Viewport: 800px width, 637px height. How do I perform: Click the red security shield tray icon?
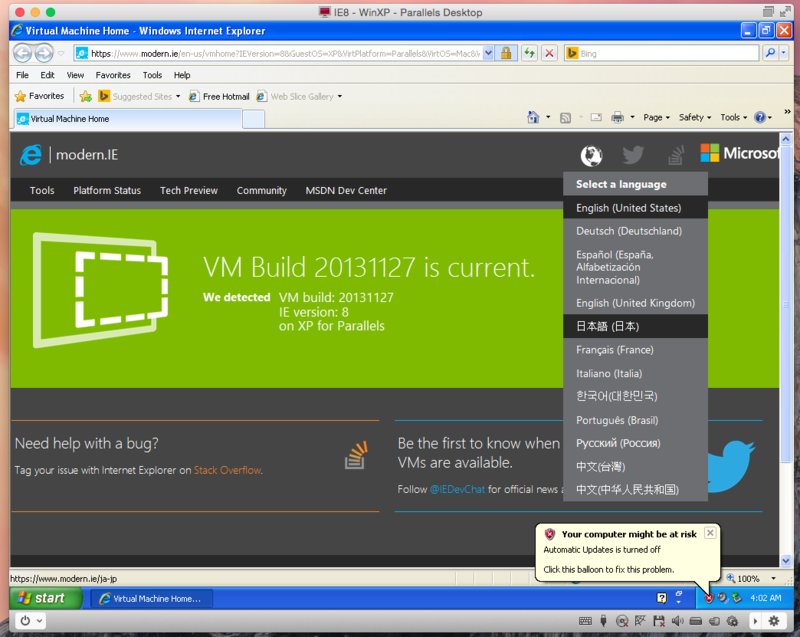click(x=708, y=598)
